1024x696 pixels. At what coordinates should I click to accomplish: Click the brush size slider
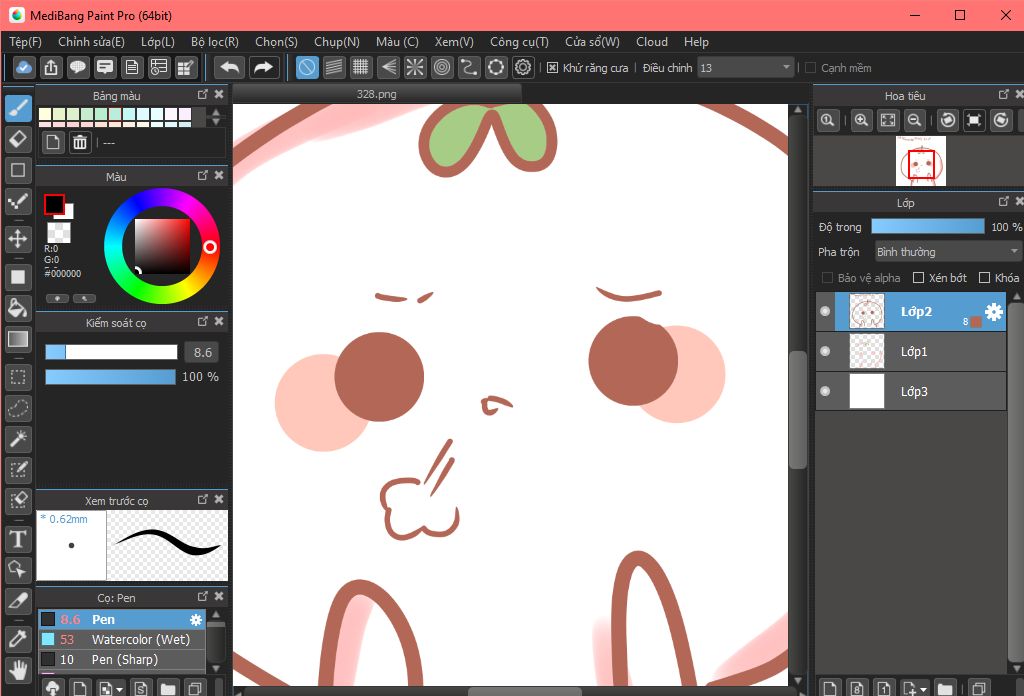pyautogui.click(x=111, y=353)
